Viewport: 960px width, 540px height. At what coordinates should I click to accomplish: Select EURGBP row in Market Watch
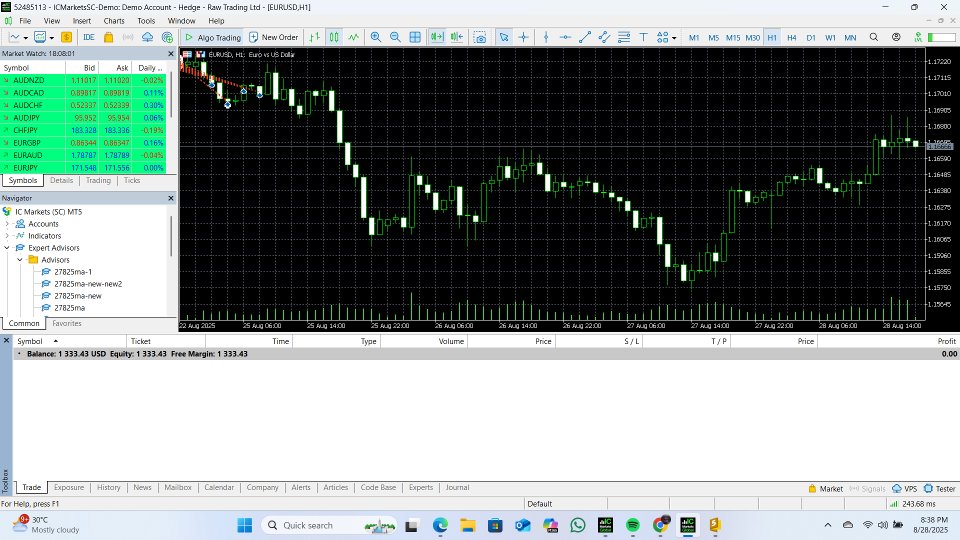click(x=83, y=143)
